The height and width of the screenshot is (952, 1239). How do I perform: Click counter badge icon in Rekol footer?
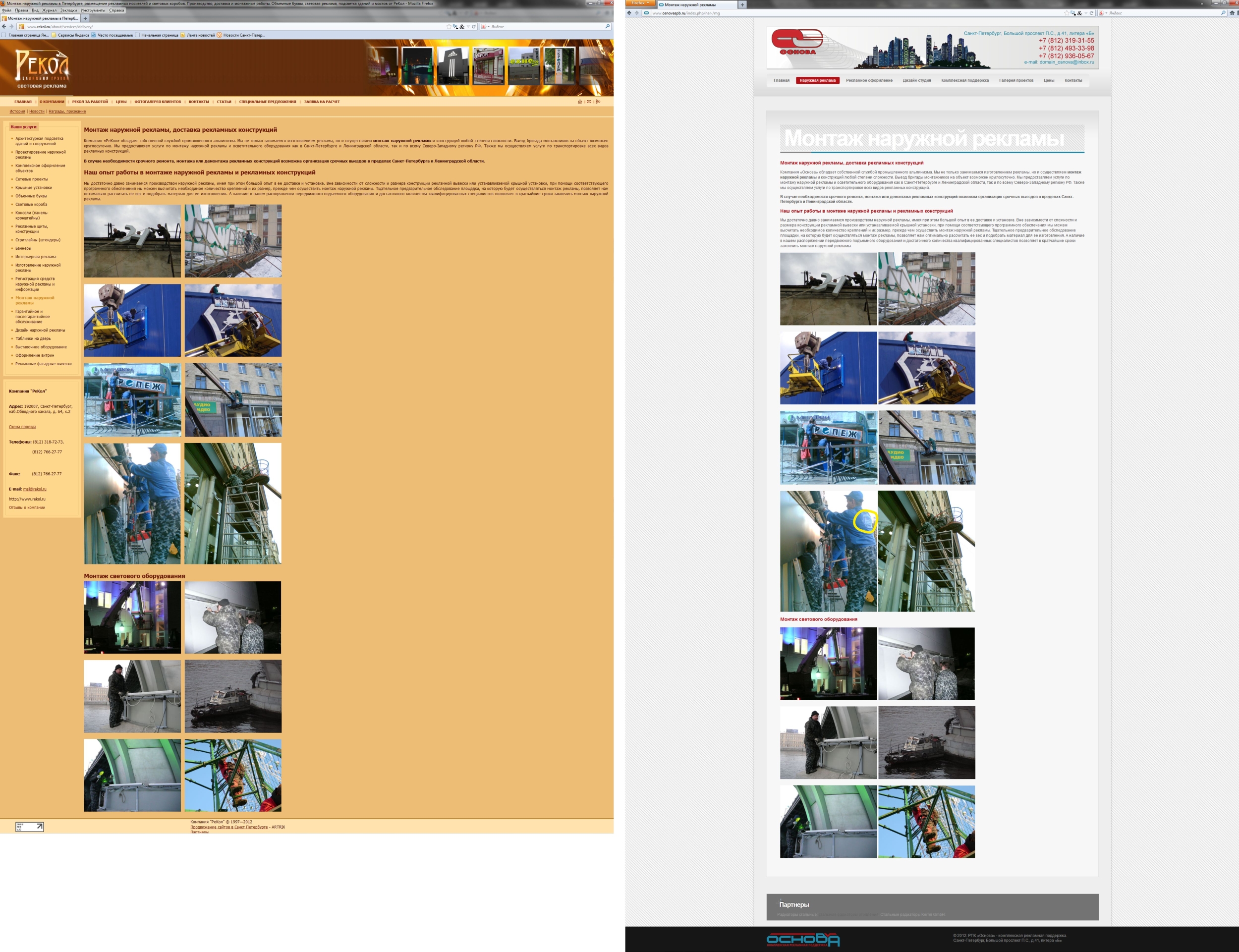point(29,827)
